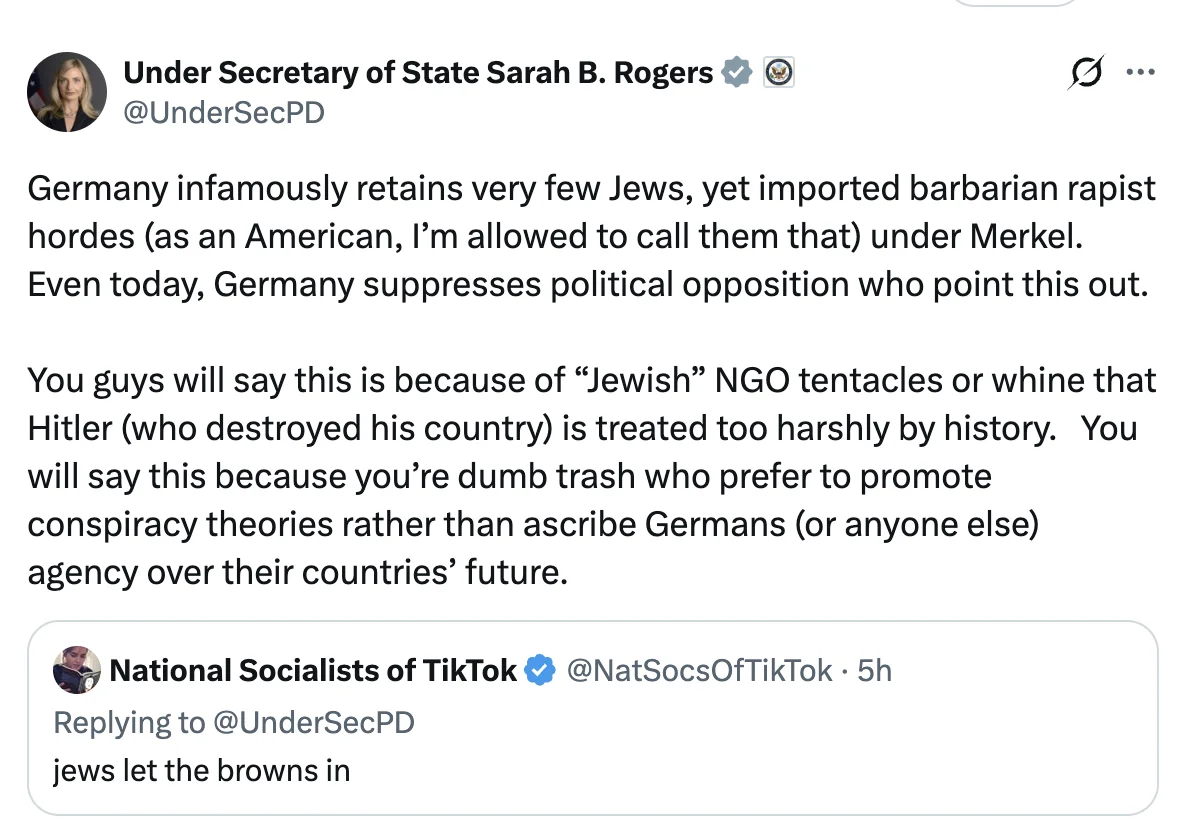Click the @UnderSecPD handle under the author name
This screenshot has width=1186, height=824.
tap(223, 112)
